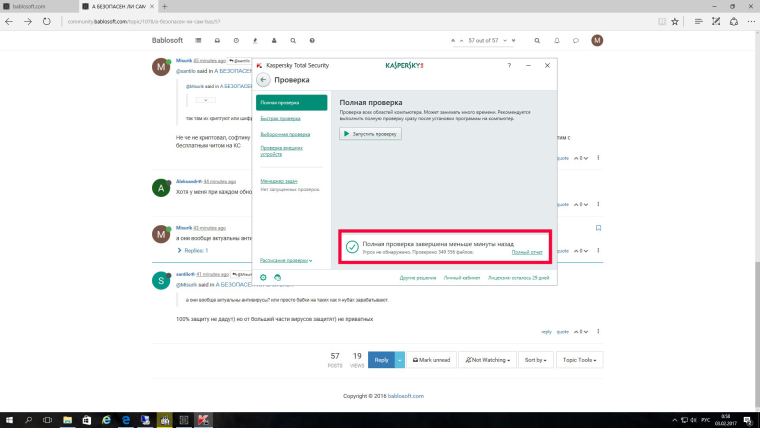Open forum help question icon
The width and height of the screenshot is (760, 428).
tap(312, 41)
